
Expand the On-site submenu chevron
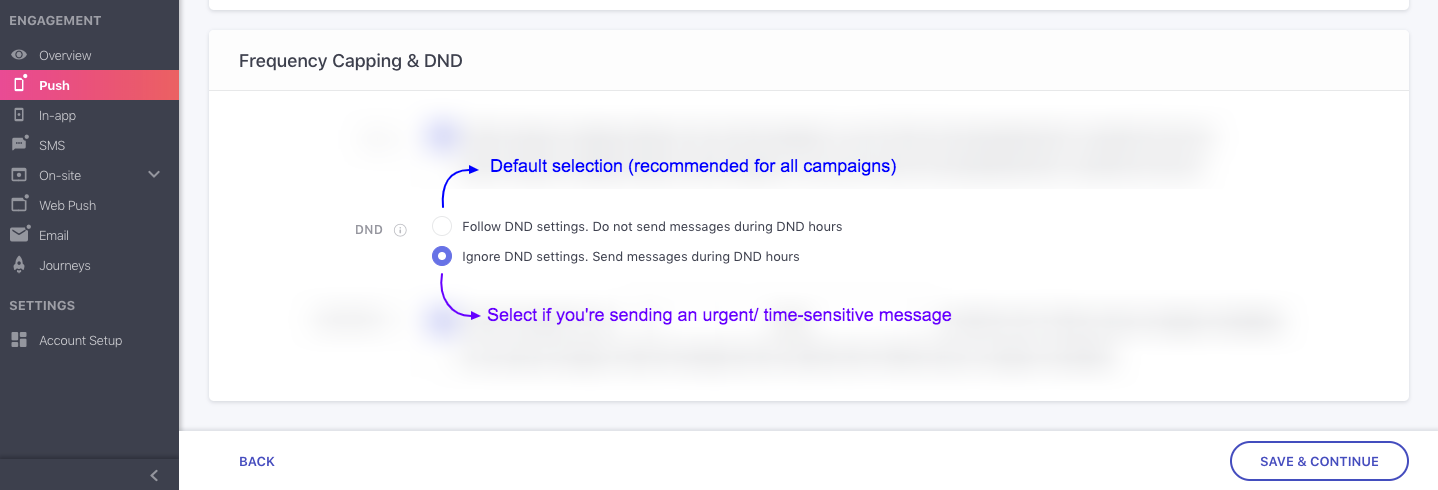click(154, 175)
